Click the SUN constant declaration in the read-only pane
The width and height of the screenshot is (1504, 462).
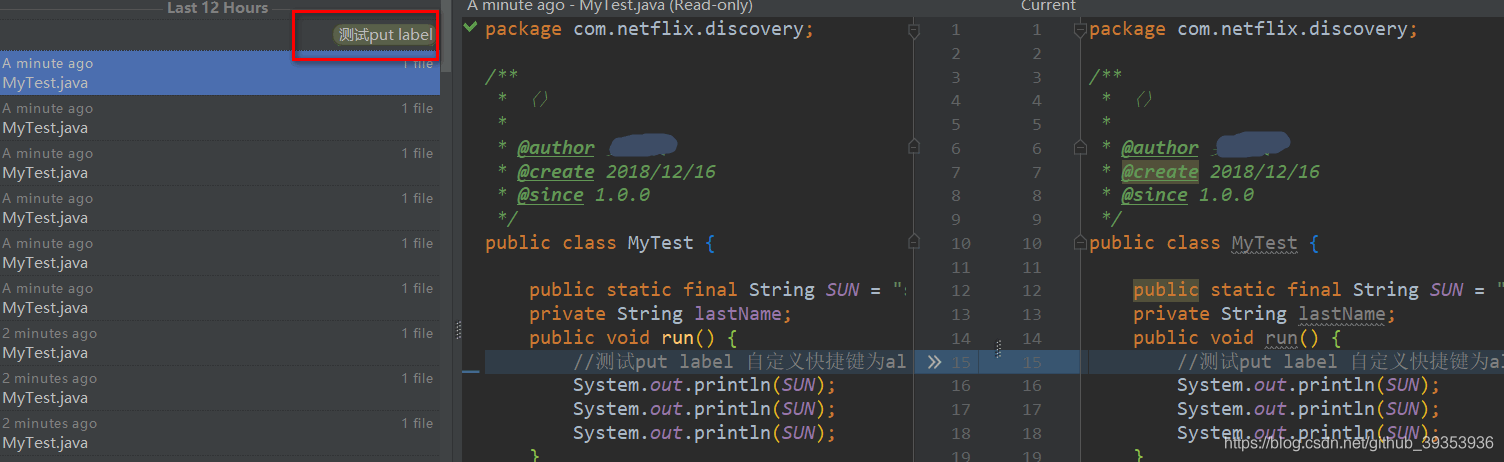pyautogui.click(x=718, y=290)
